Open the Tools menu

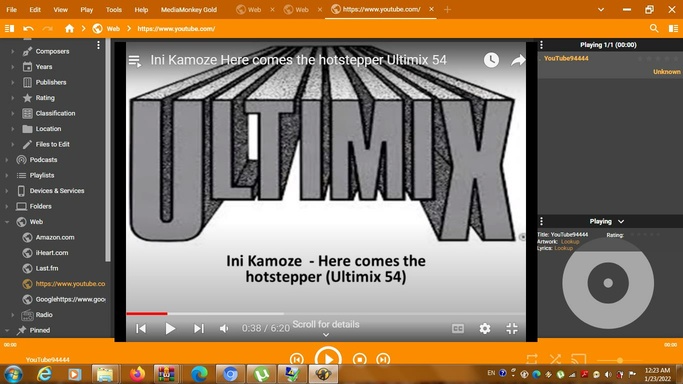[114, 10]
